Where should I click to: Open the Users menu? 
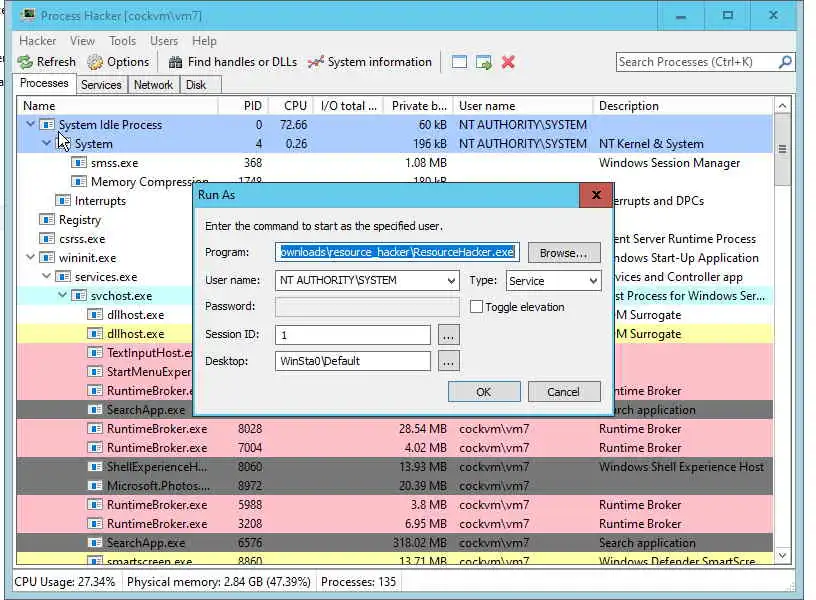[x=164, y=41]
